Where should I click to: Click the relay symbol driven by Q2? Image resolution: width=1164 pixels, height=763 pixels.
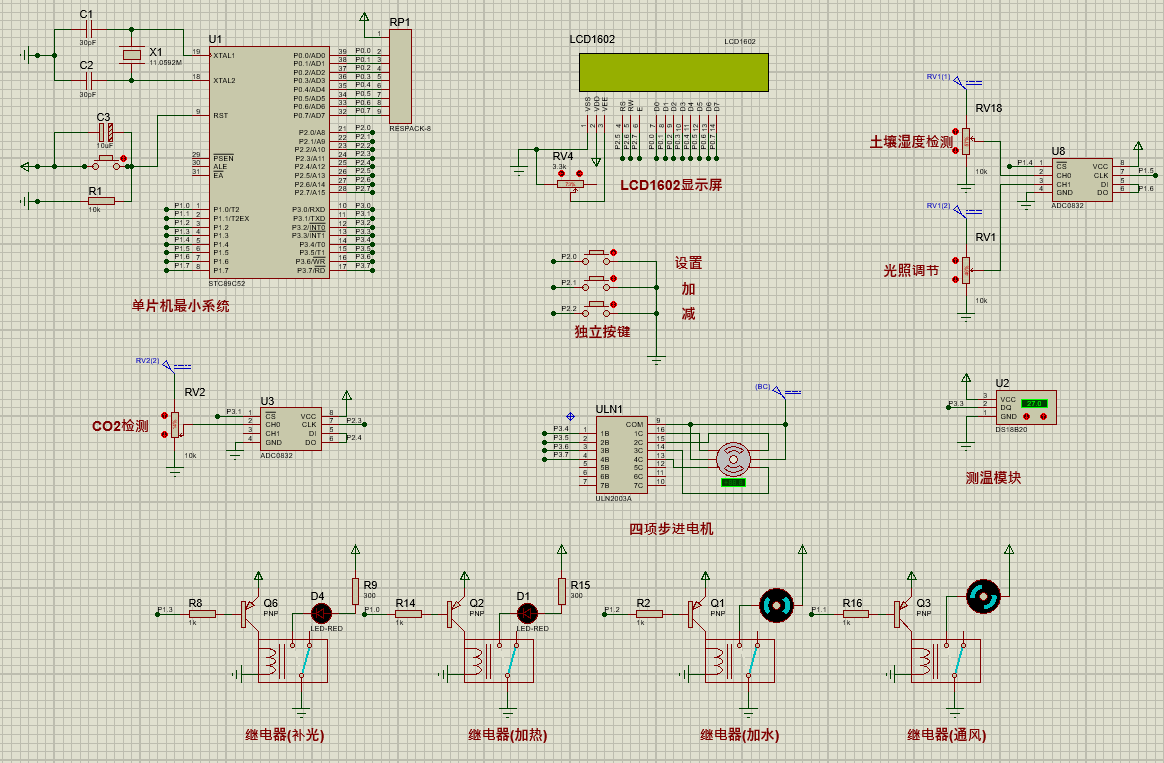pyautogui.click(x=499, y=661)
